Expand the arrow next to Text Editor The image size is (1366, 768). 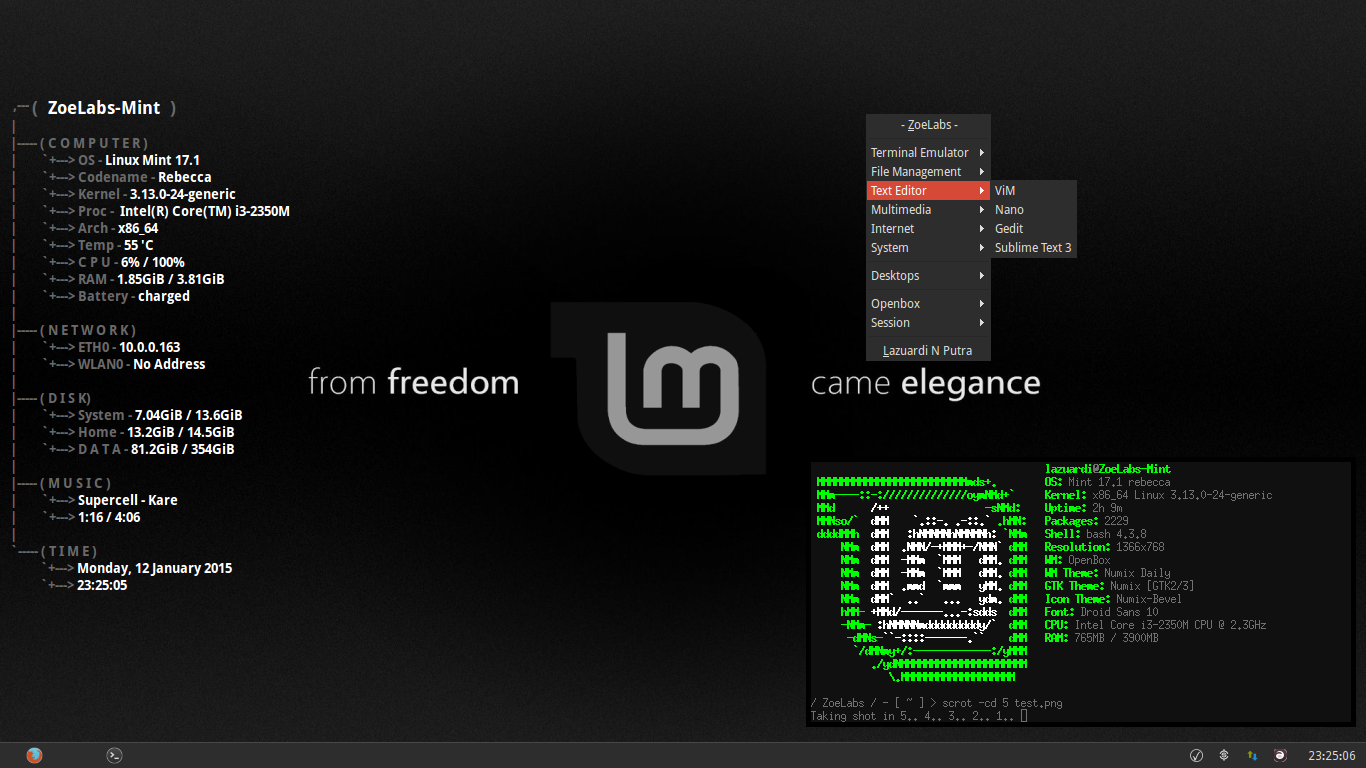click(982, 191)
